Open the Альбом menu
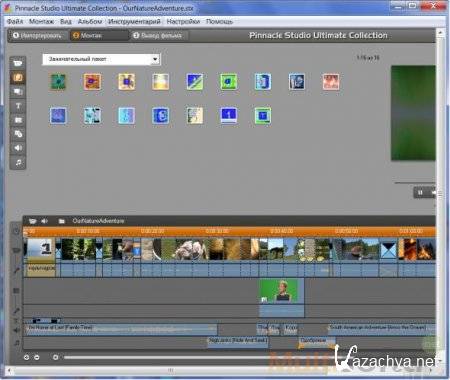Image resolution: width=450 pixels, height=380 pixels. tap(90, 22)
